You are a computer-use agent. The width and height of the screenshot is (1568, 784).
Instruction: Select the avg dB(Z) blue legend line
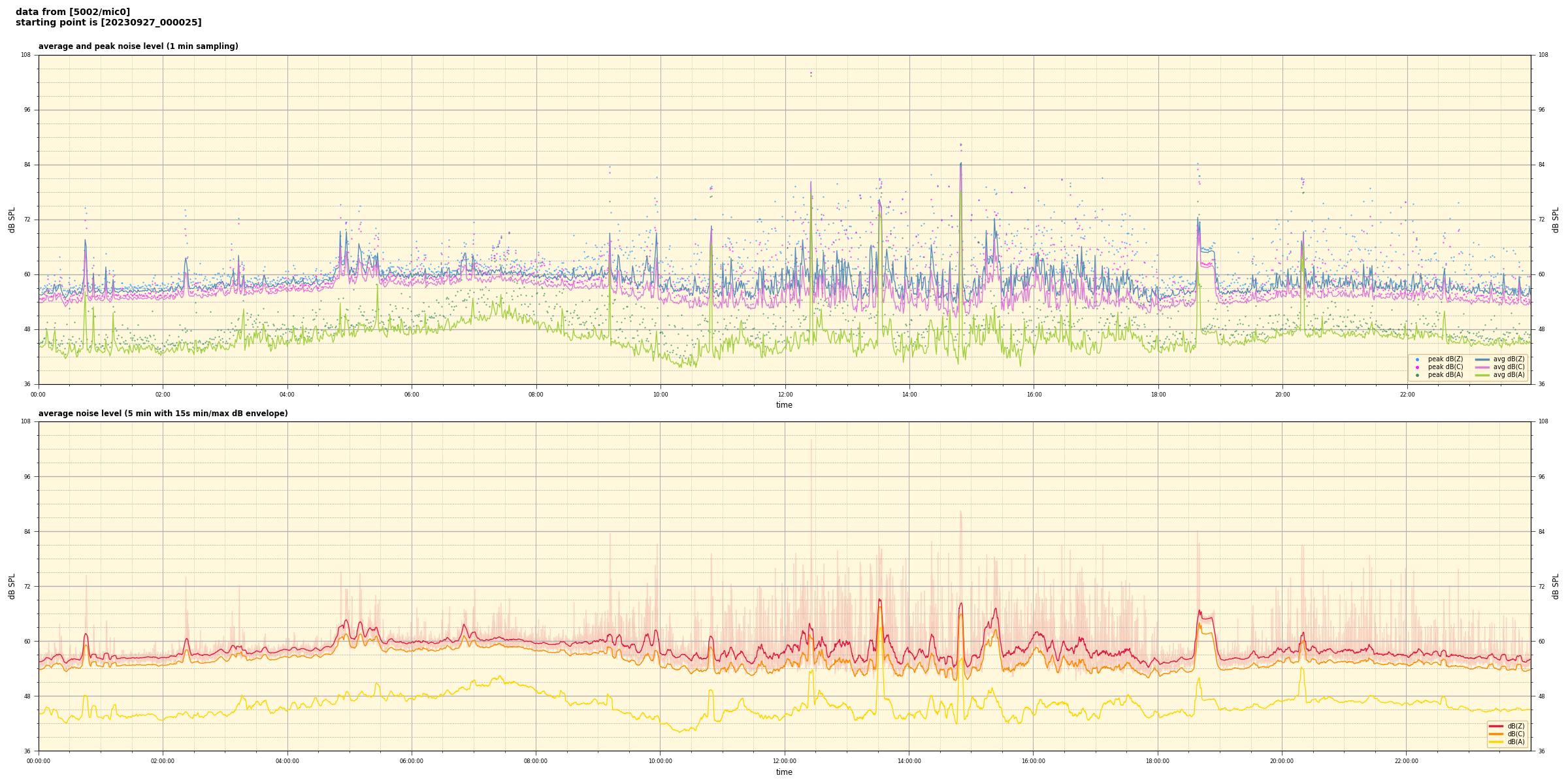coord(1482,359)
